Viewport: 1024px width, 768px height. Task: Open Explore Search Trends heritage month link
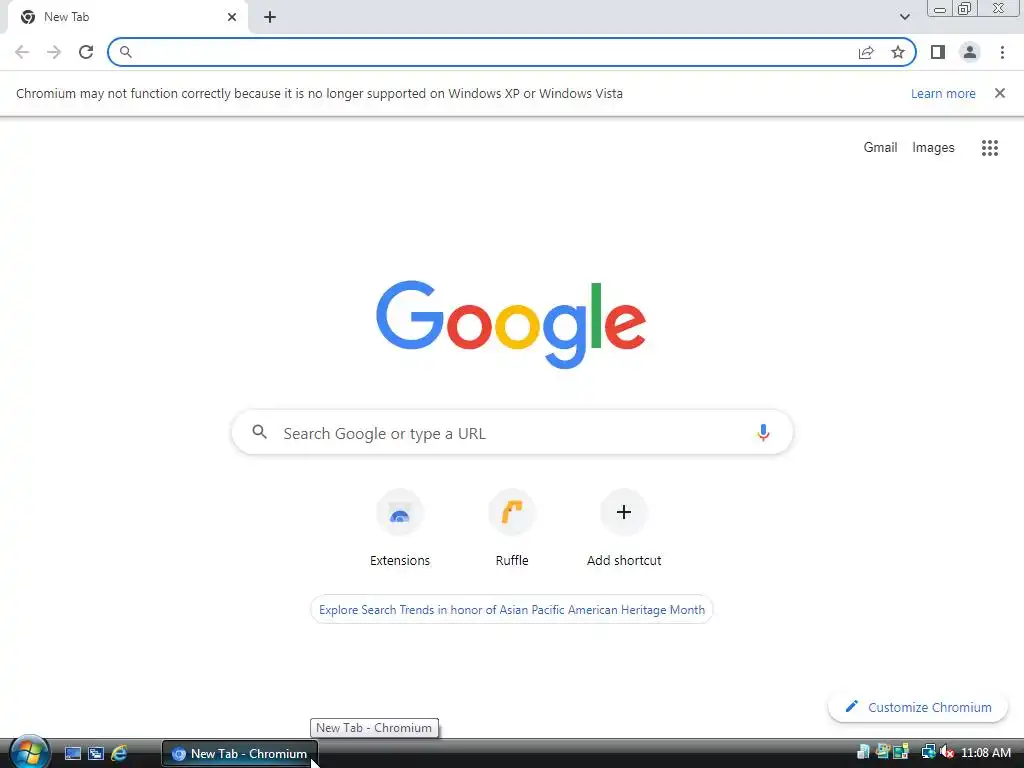point(512,609)
